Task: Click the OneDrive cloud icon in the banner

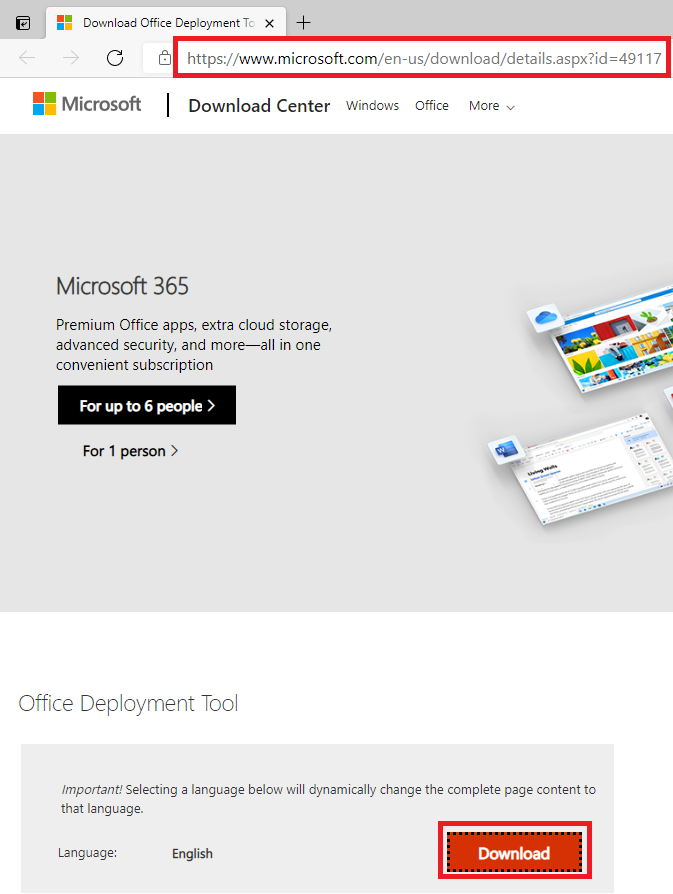Action: [545, 318]
